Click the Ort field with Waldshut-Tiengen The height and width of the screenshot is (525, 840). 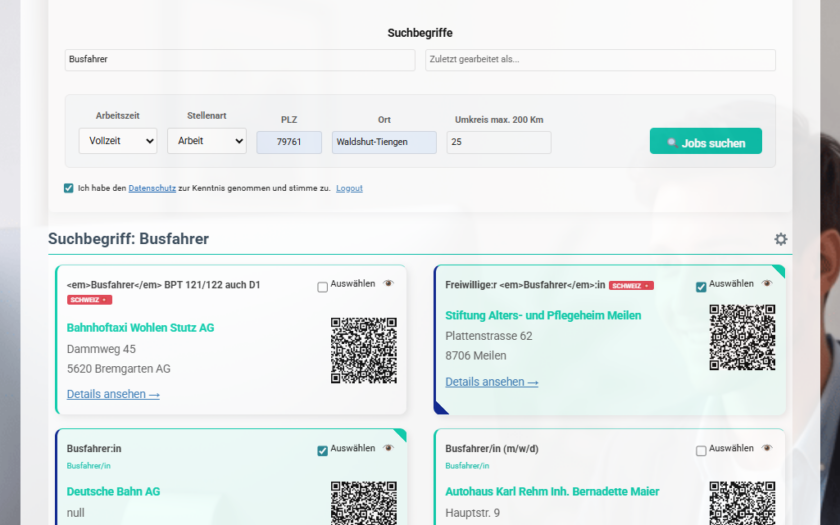tap(384, 142)
